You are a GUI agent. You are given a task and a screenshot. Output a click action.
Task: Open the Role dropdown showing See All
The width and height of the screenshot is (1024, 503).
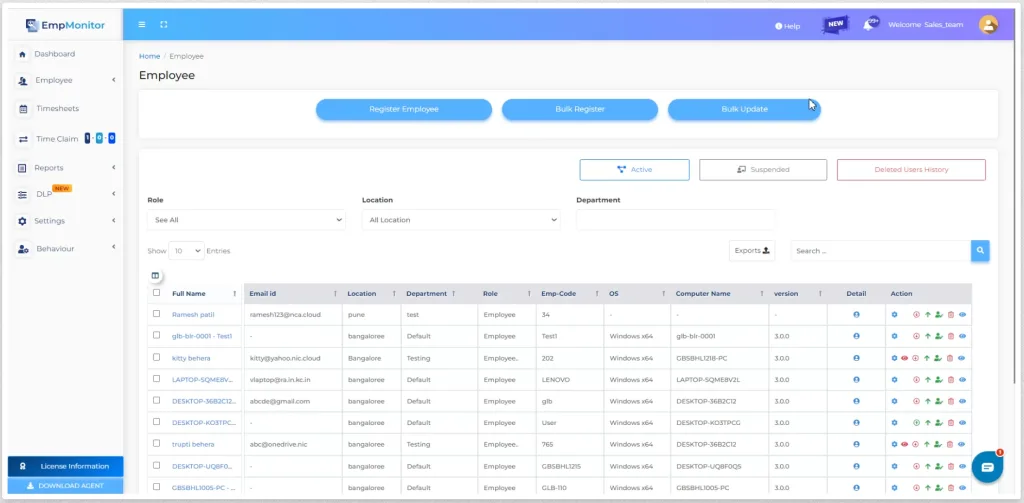[245, 220]
